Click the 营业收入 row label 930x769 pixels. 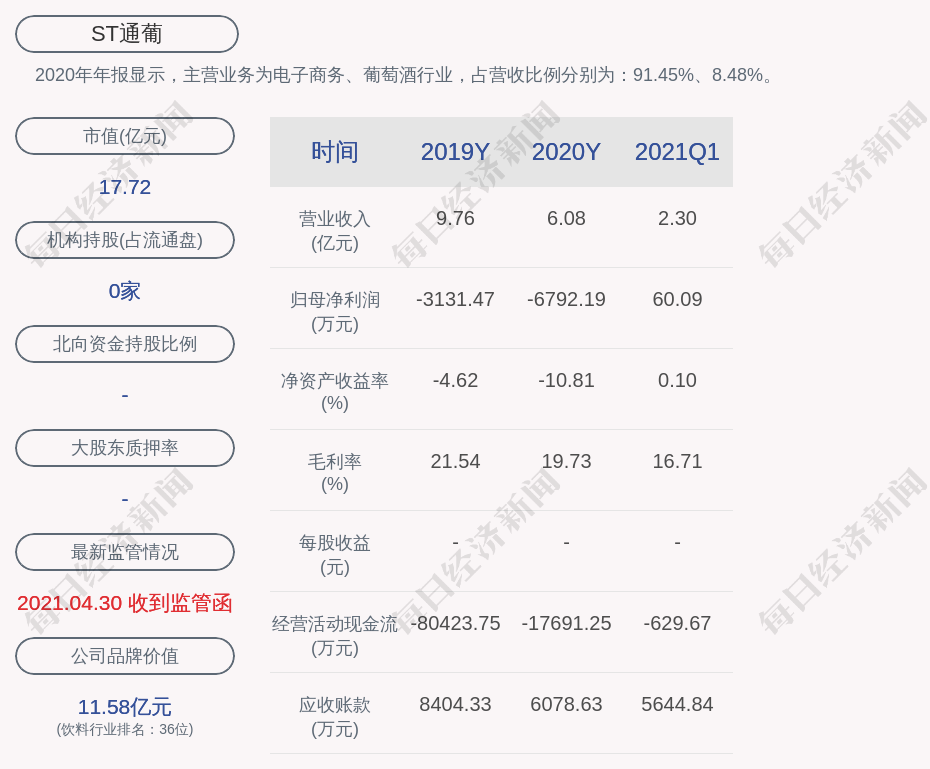335,231
